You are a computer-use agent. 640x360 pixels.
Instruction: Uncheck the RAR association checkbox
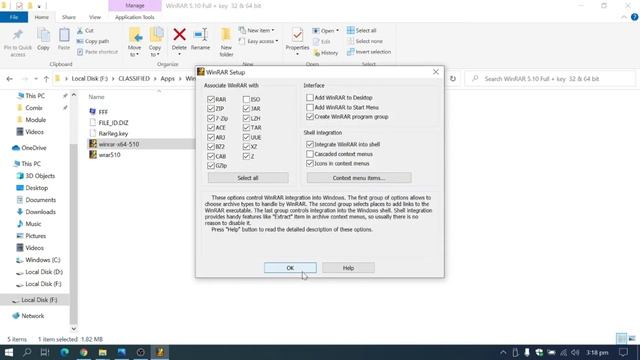click(x=211, y=99)
